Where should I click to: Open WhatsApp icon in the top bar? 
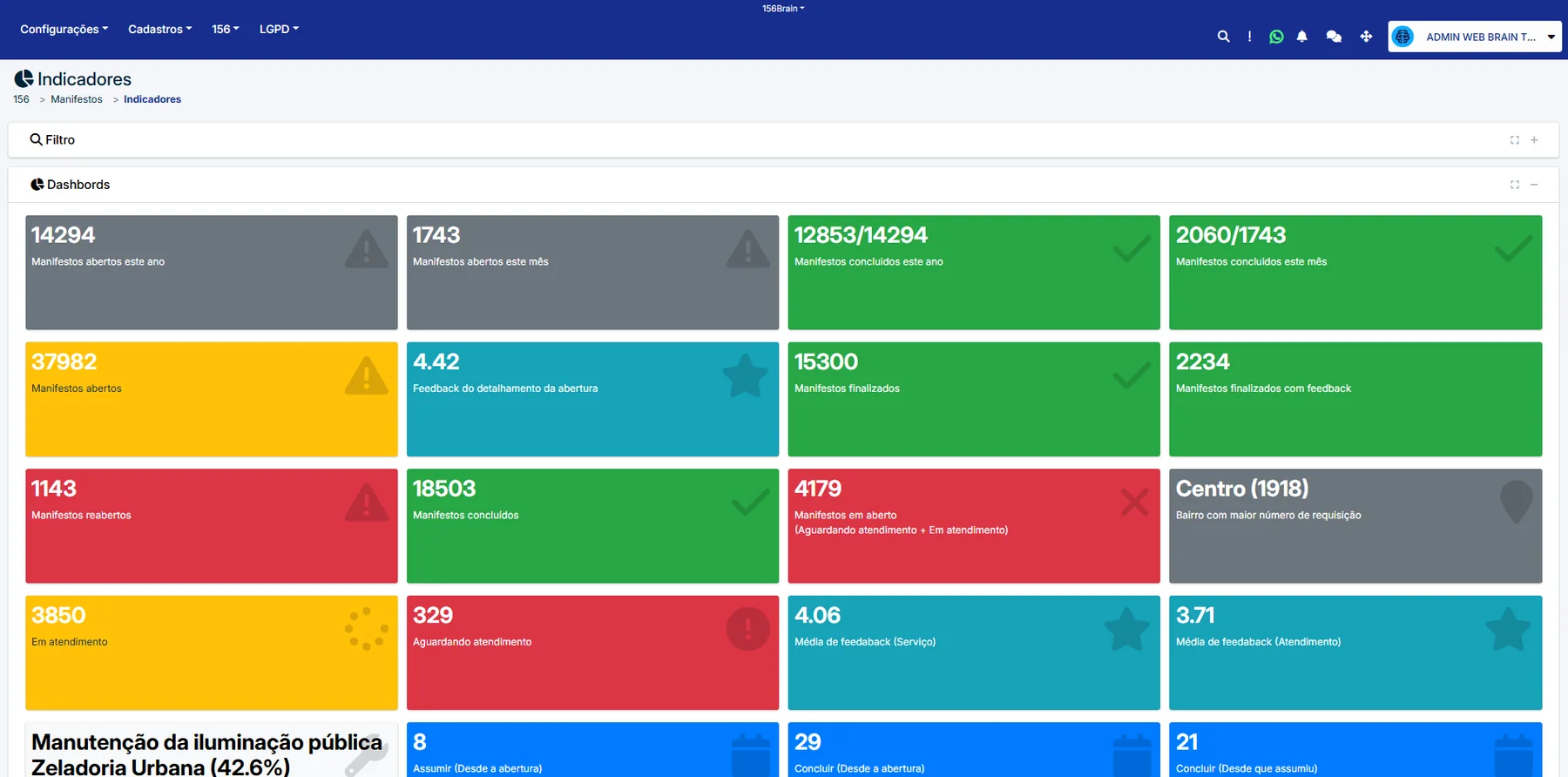tap(1276, 37)
